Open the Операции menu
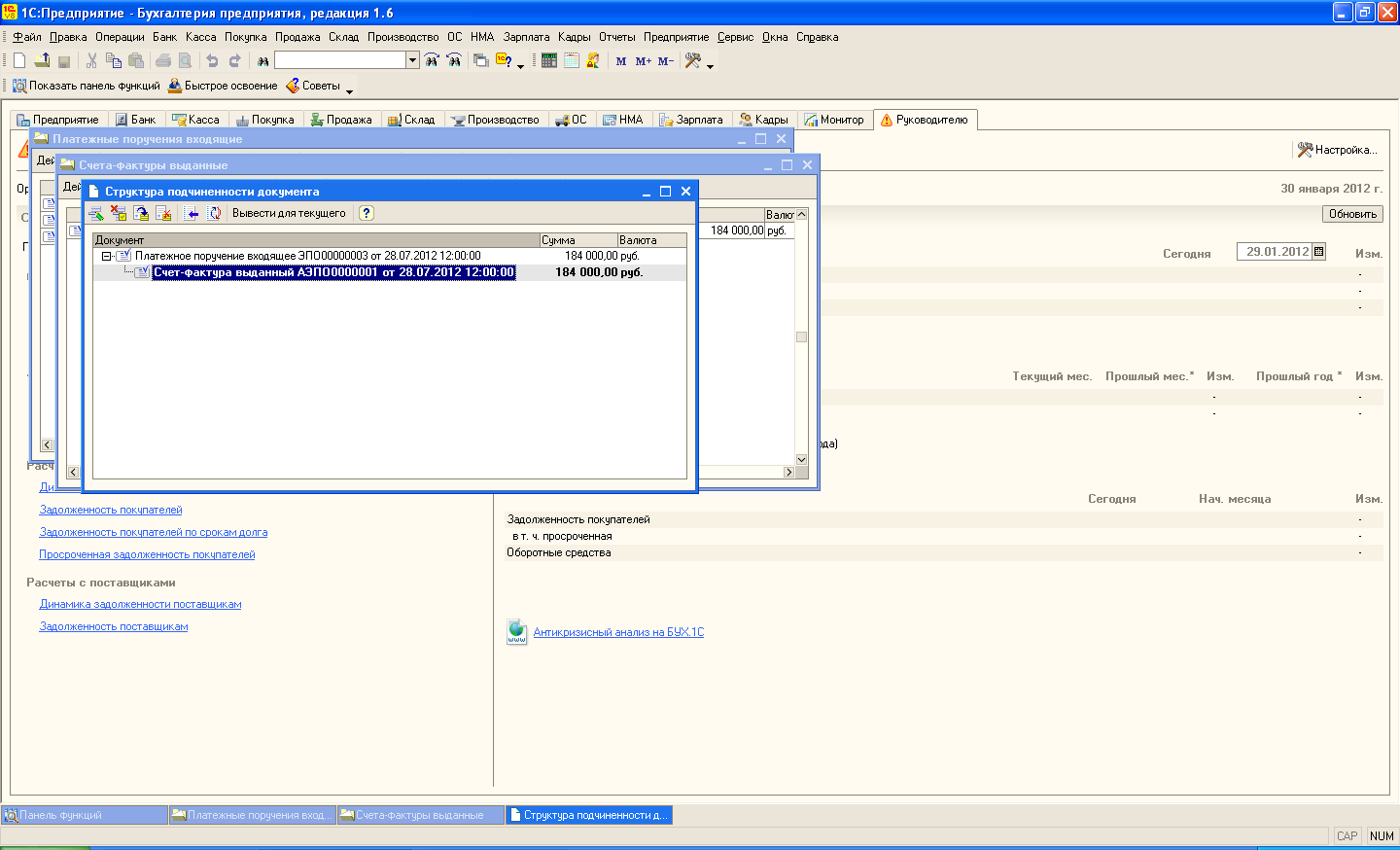1400x850 pixels. coord(120,37)
